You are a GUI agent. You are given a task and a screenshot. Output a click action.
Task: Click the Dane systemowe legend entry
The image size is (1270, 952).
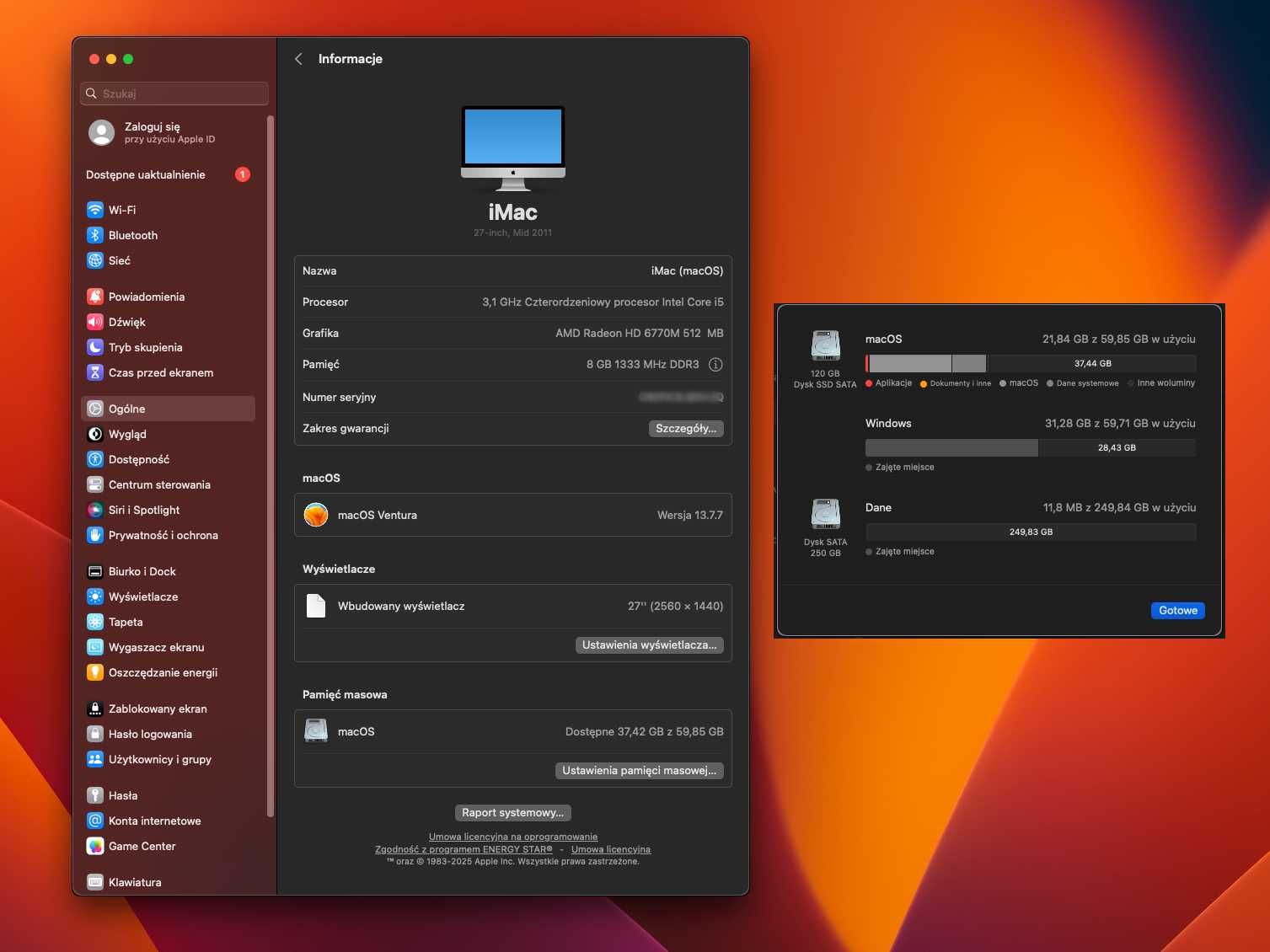click(x=1083, y=383)
